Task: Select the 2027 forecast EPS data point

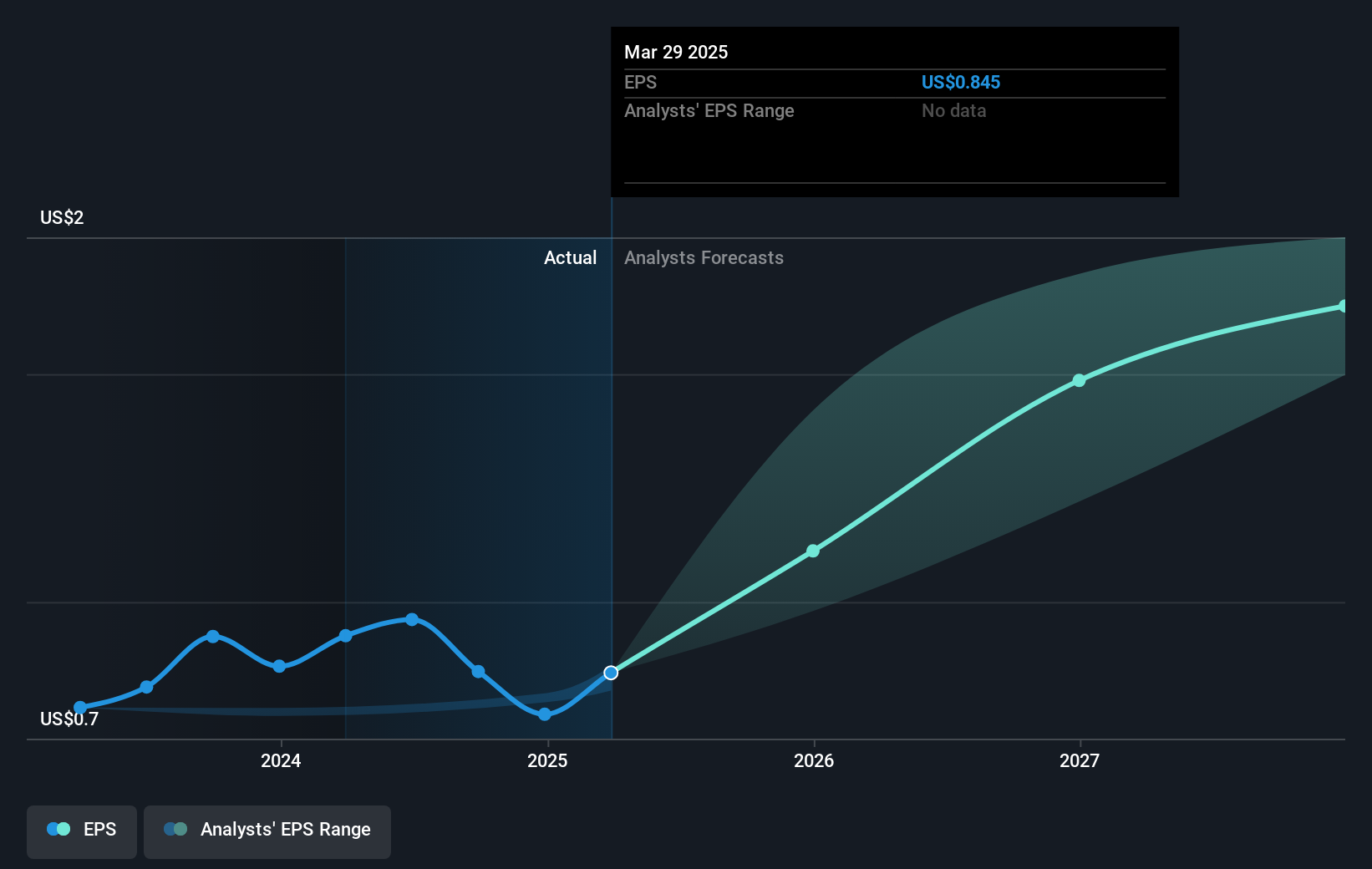Action: coord(1079,380)
